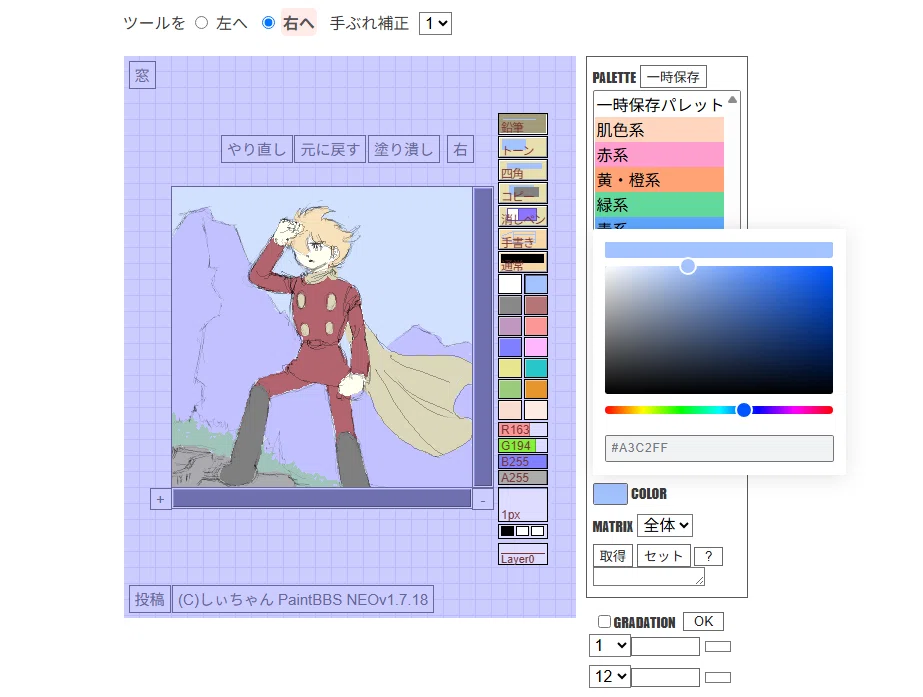Click the 窓 window button
The width and height of the screenshot is (923, 697).
click(x=142, y=75)
